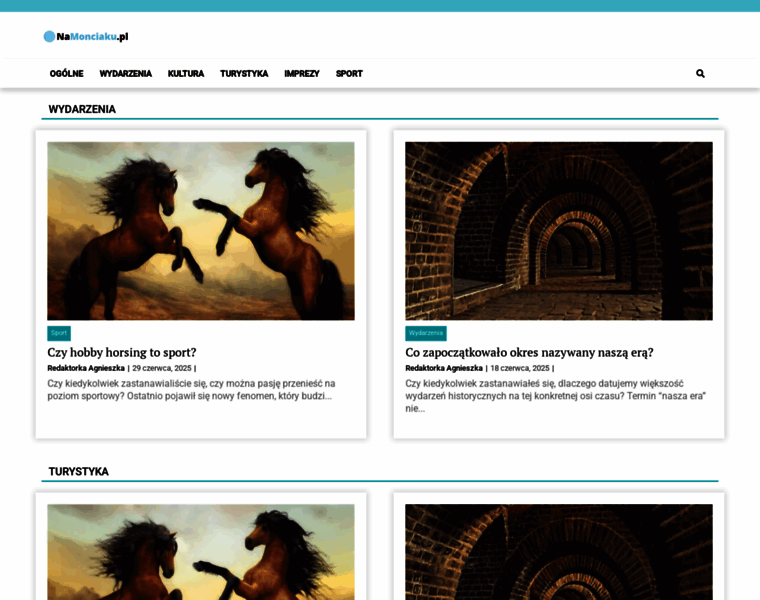This screenshot has height=600, width=760.
Task: Click the small Wydarzenia category tag
Action: coord(426,333)
